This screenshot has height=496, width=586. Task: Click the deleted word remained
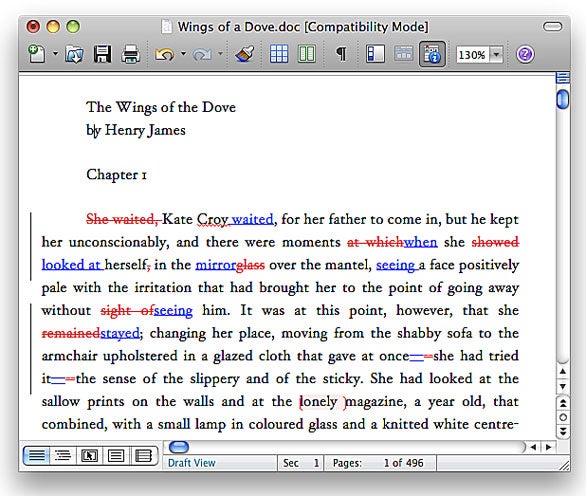point(71,333)
